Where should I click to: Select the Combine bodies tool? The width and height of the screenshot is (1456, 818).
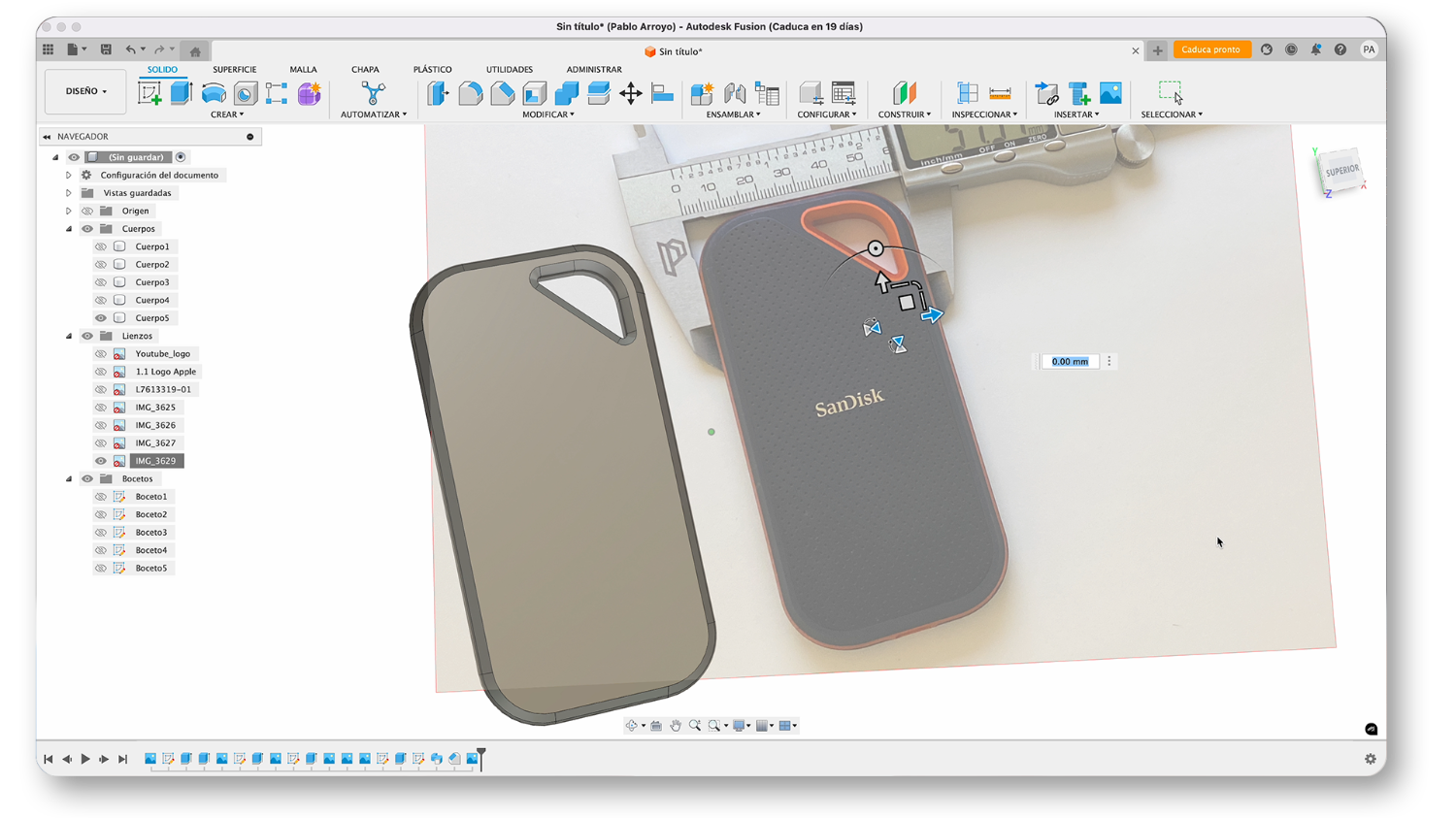coord(567,93)
